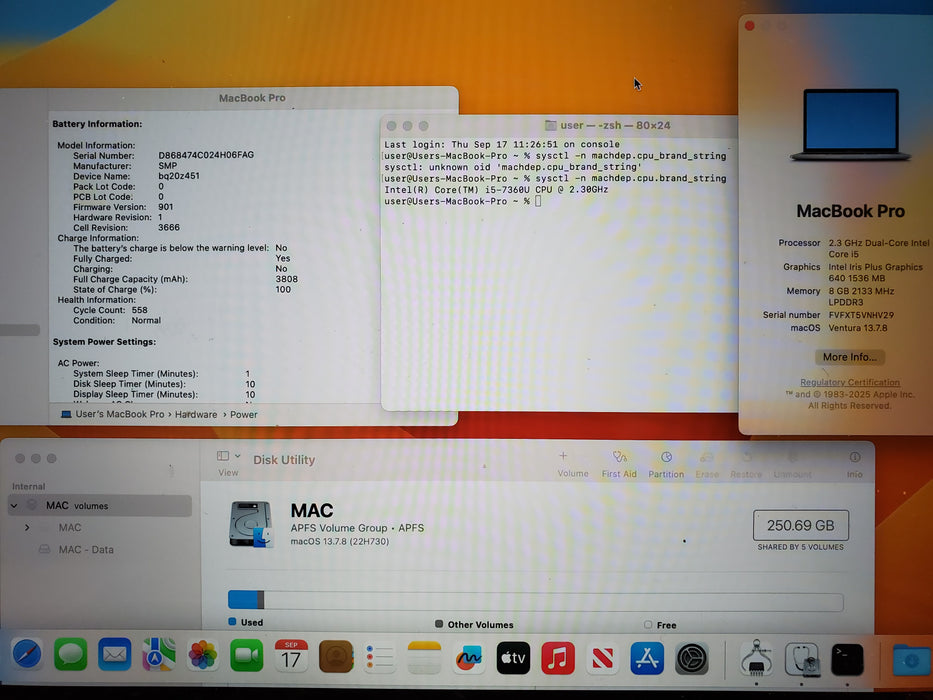Click the APFS Volume Group subtitle text
This screenshot has width=933, height=700.
tap(357, 528)
